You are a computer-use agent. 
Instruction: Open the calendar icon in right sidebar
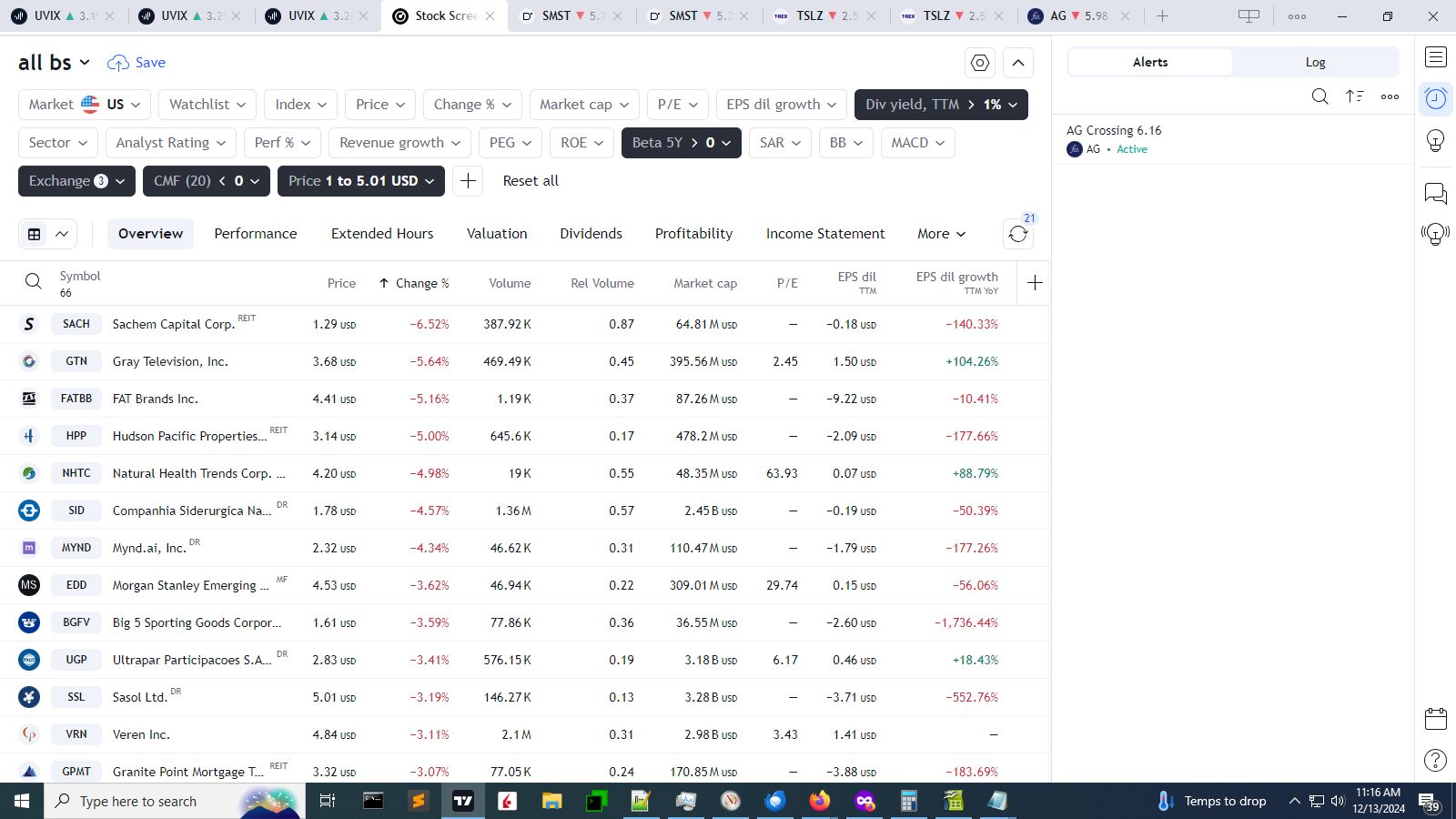click(x=1436, y=719)
